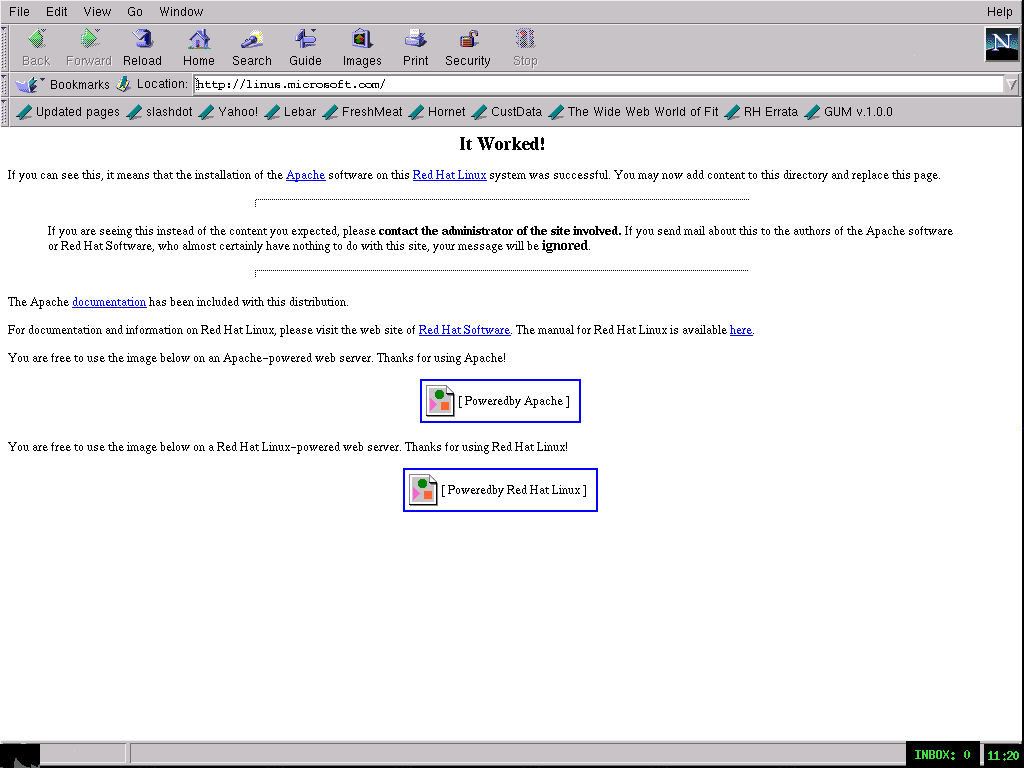
Task: Open The Wide Web World of Fit bookmark
Action: coord(633,112)
